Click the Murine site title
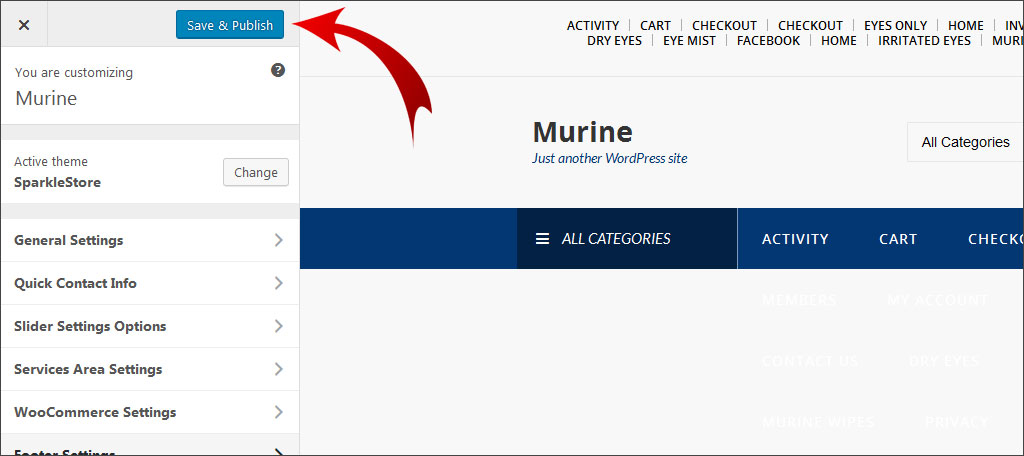Screen dimensions: 1024x456 coord(582,132)
